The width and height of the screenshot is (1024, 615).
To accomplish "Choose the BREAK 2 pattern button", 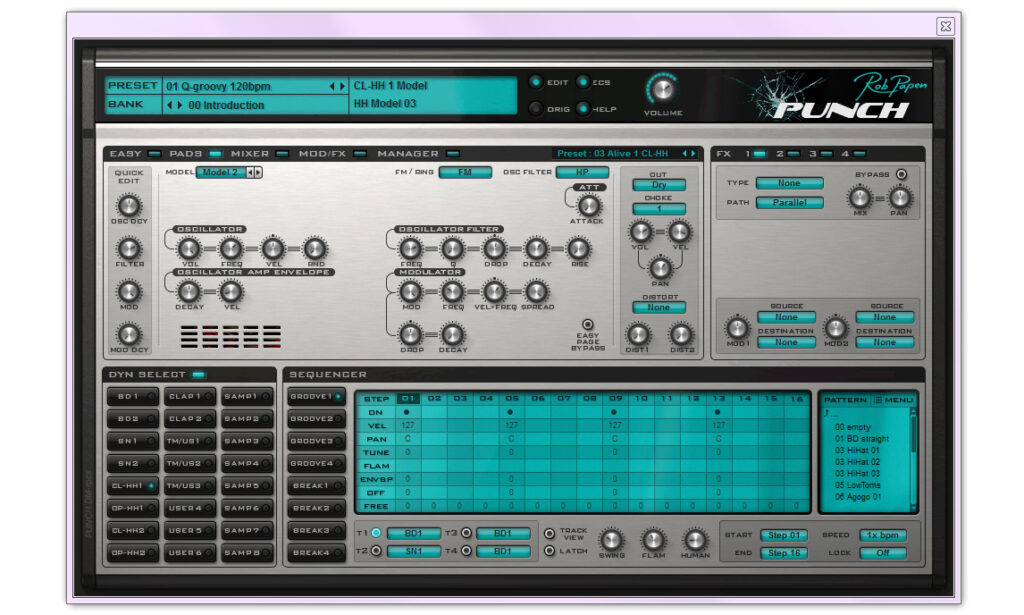I will point(316,508).
